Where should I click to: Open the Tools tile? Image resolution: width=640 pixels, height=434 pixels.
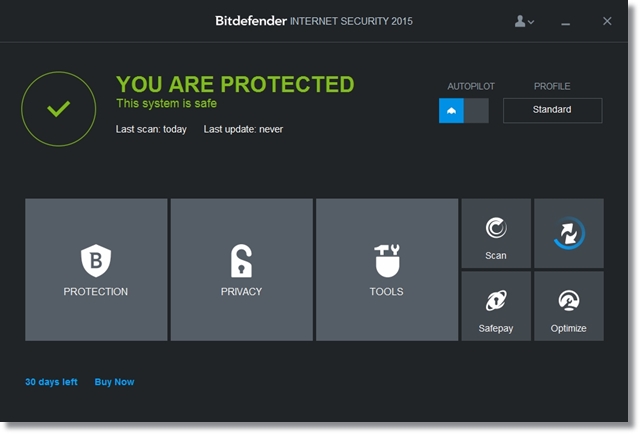[387, 269]
